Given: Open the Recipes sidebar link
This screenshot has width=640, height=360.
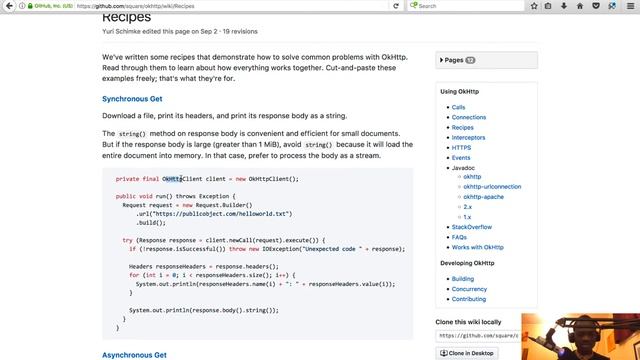Looking at the screenshot, I should (462, 127).
